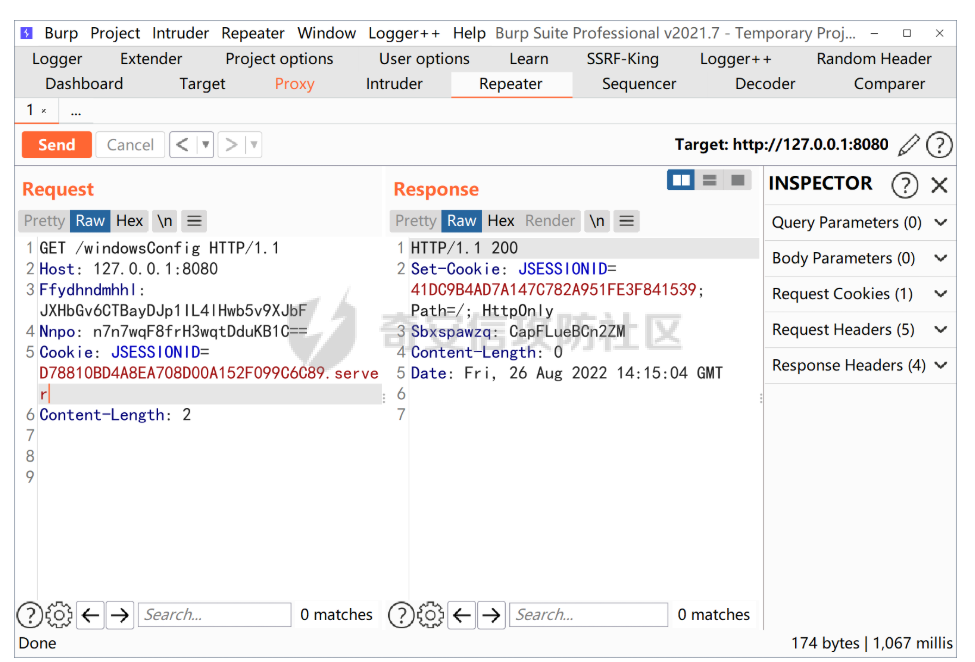Switch to side-by-side split layout
Viewport: 975px width, 662px height.
click(681, 180)
